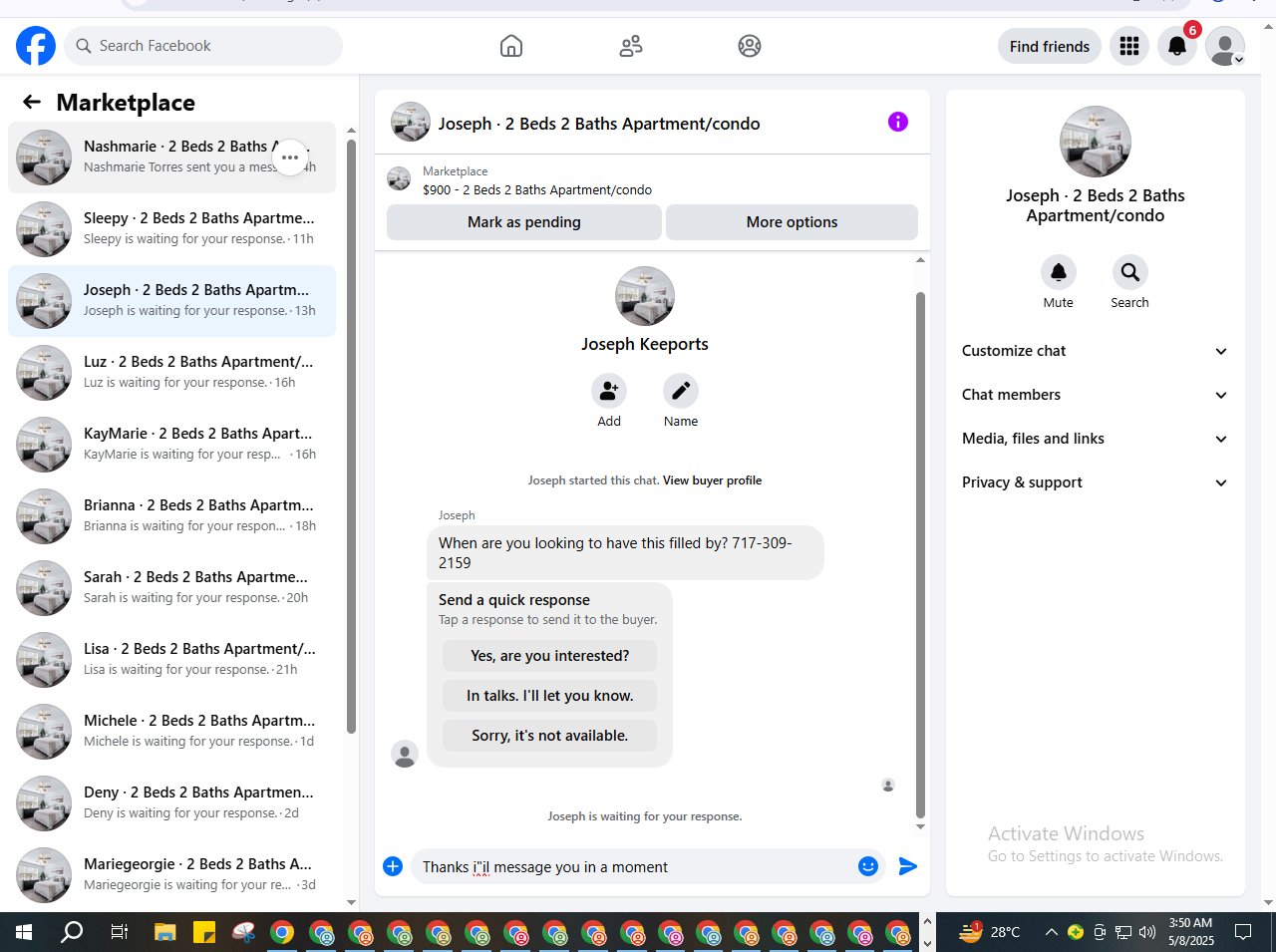The height and width of the screenshot is (952, 1276).
Task: Open more actions with the blue plus icon
Action: 393,866
